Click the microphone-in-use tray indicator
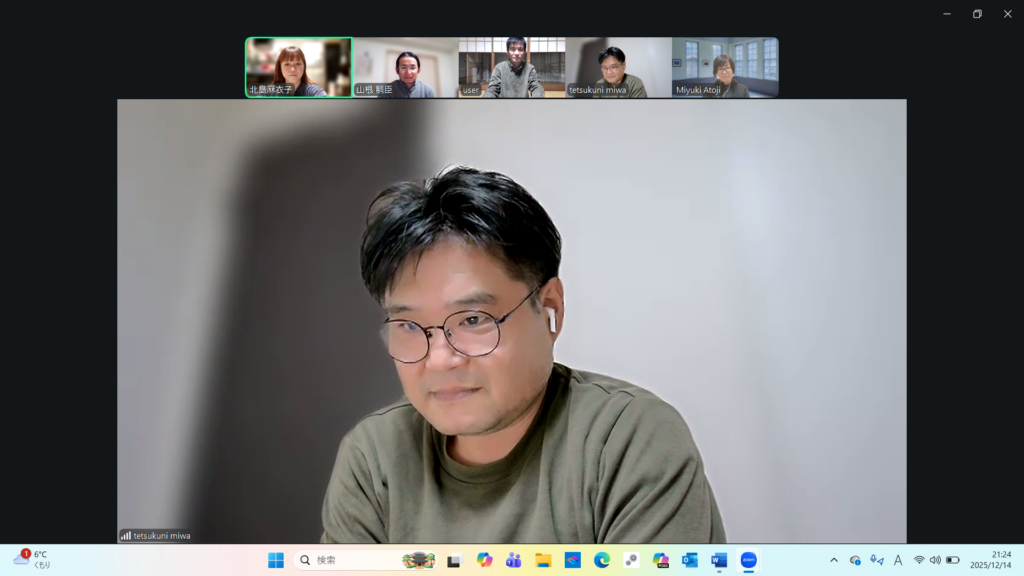The width and height of the screenshot is (1024, 576). [x=877, y=560]
